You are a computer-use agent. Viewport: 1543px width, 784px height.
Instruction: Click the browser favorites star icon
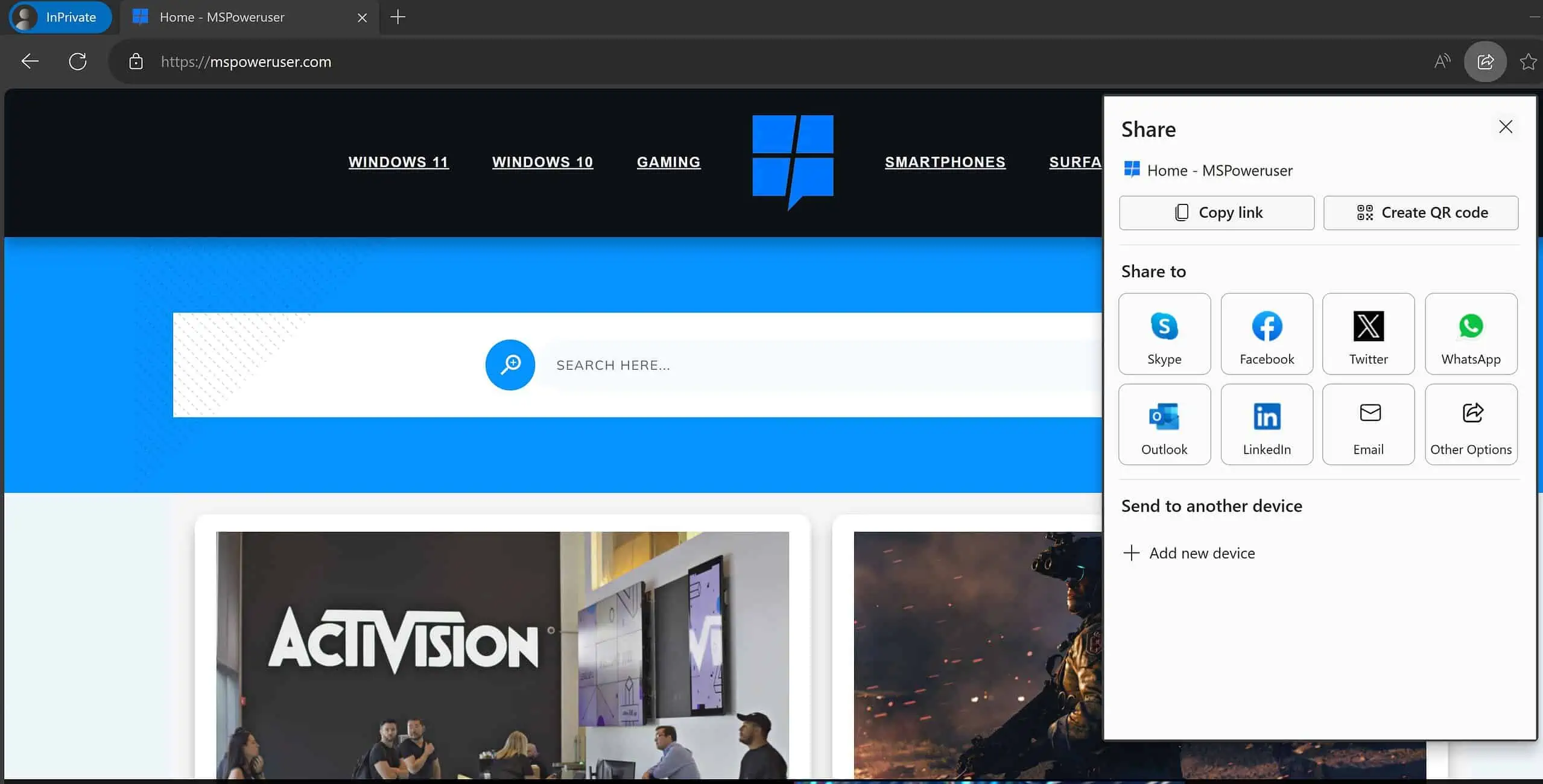coord(1527,62)
